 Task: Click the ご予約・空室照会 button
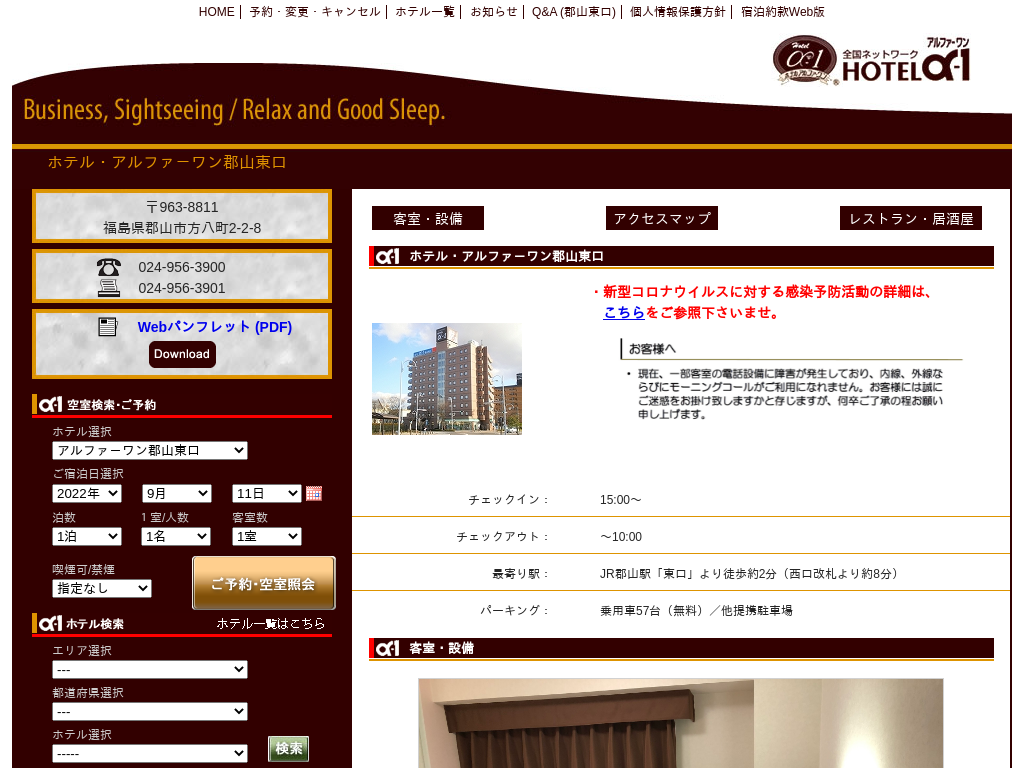click(264, 583)
